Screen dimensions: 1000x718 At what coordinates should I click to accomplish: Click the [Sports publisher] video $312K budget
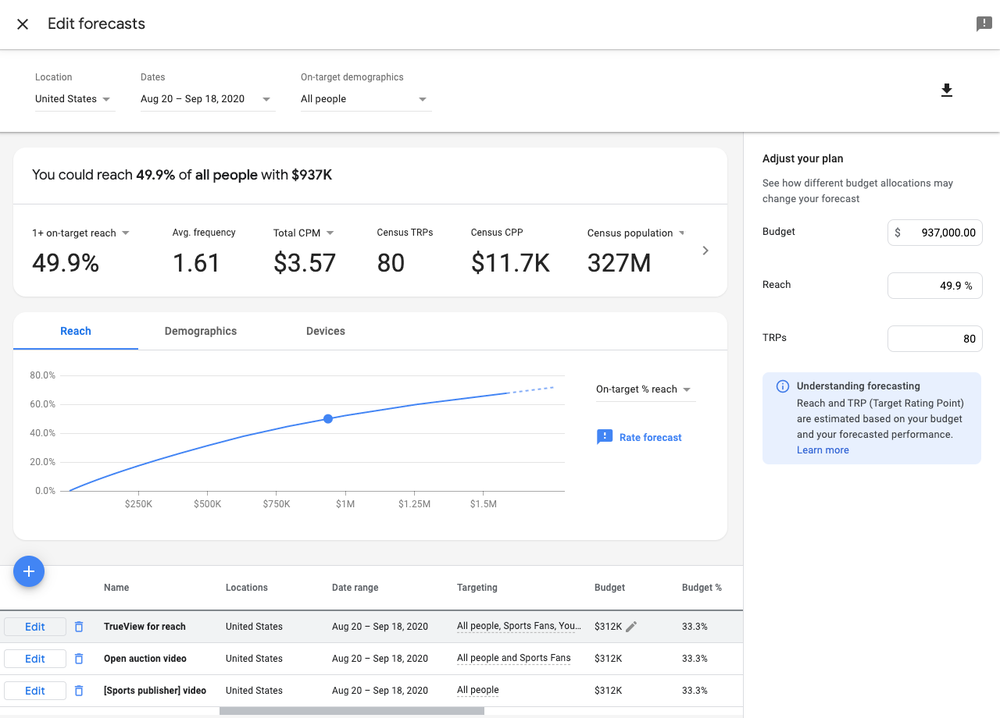[608, 691]
